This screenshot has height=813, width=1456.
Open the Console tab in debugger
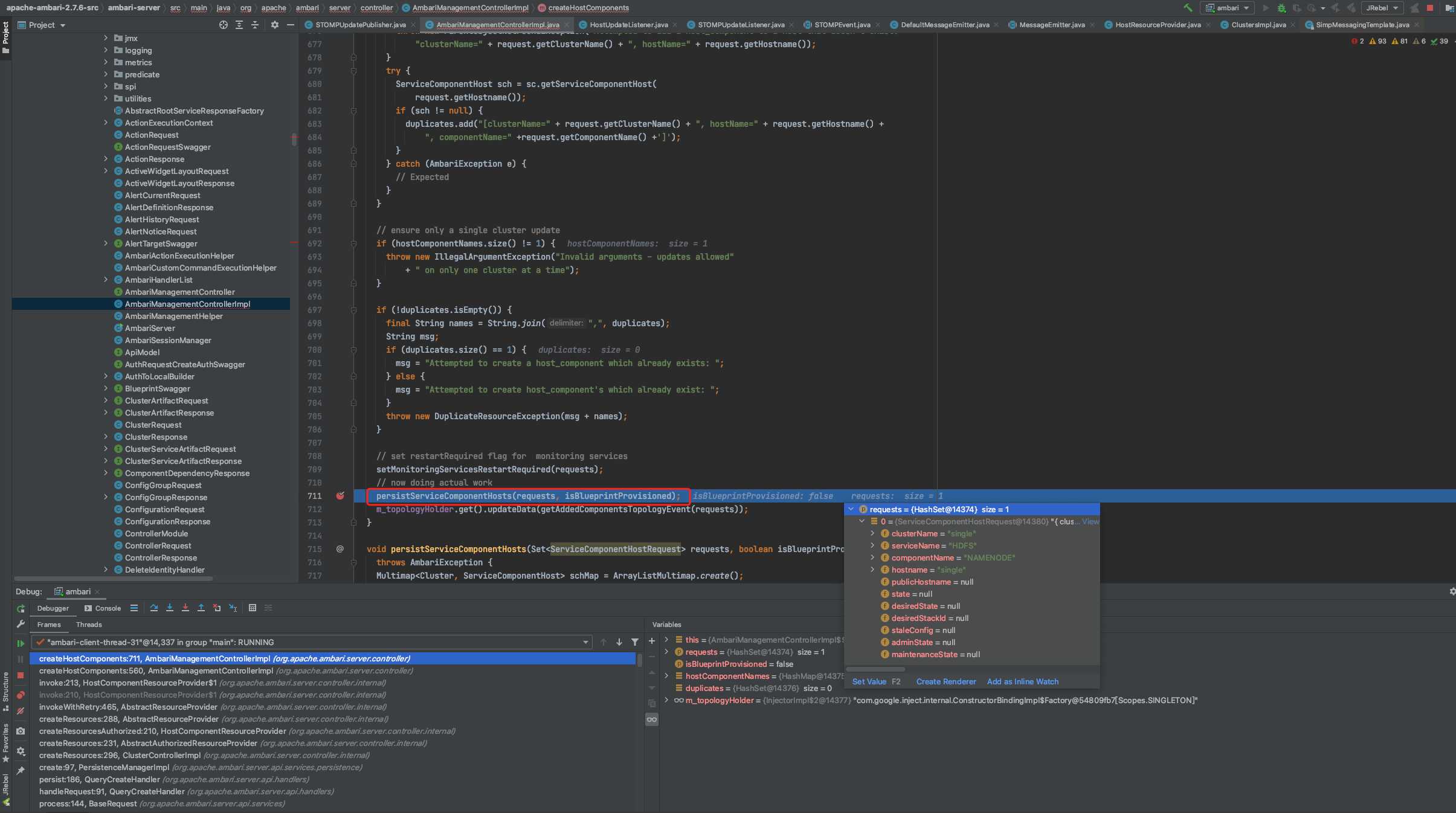(x=103, y=608)
